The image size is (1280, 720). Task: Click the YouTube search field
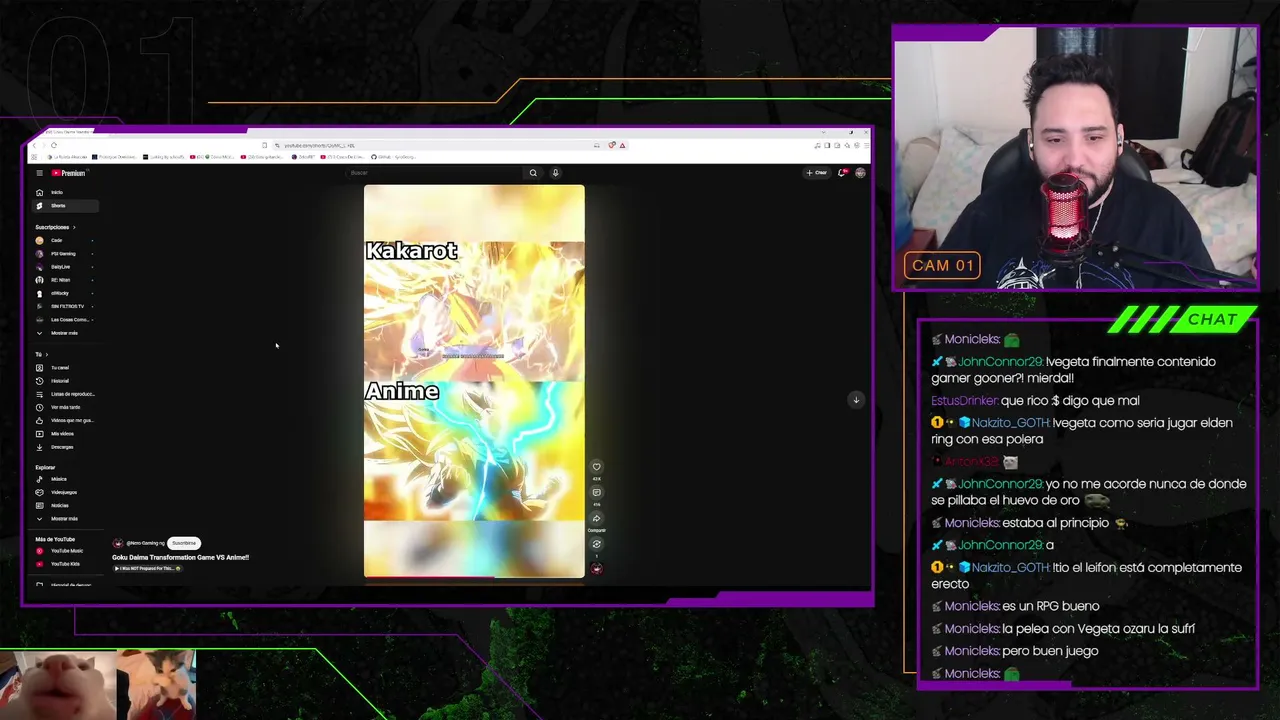tap(434, 173)
